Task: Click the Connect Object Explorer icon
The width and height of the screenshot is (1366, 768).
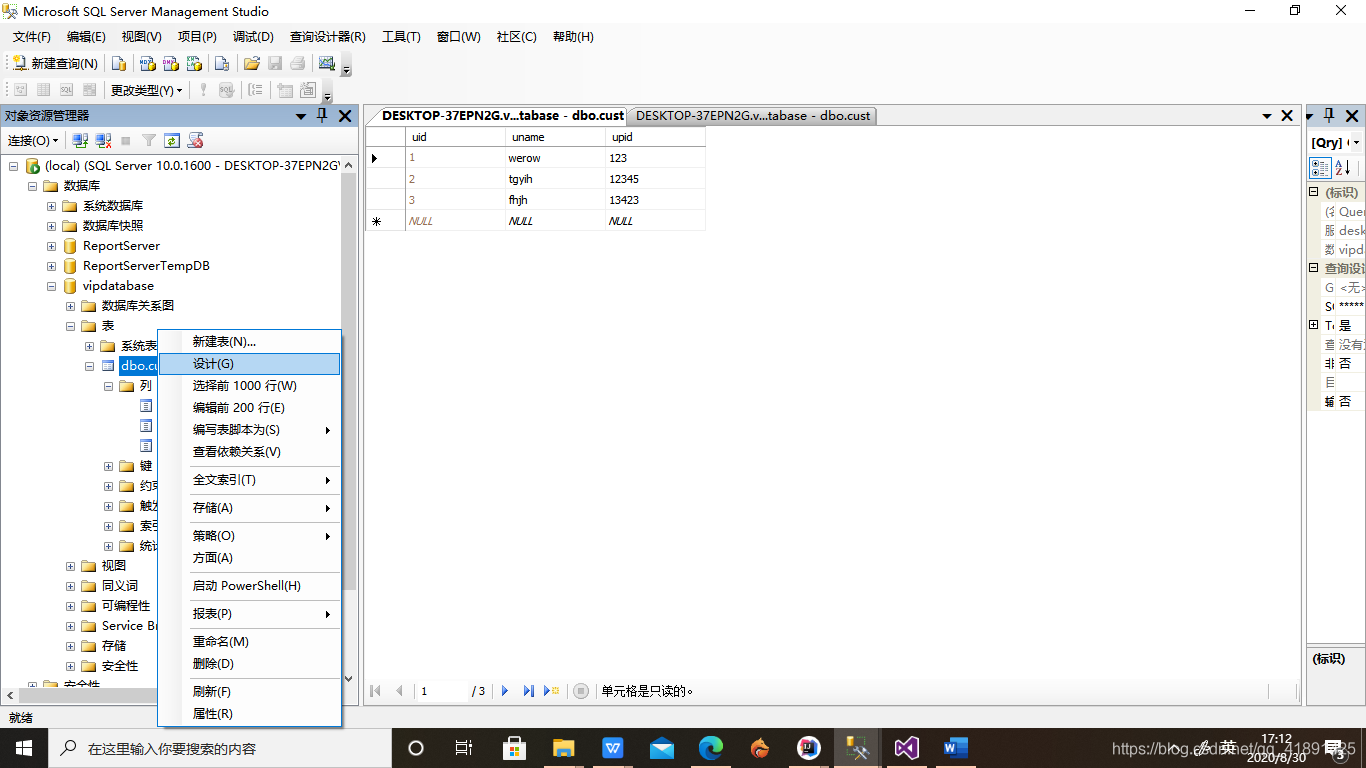Action: (x=81, y=141)
